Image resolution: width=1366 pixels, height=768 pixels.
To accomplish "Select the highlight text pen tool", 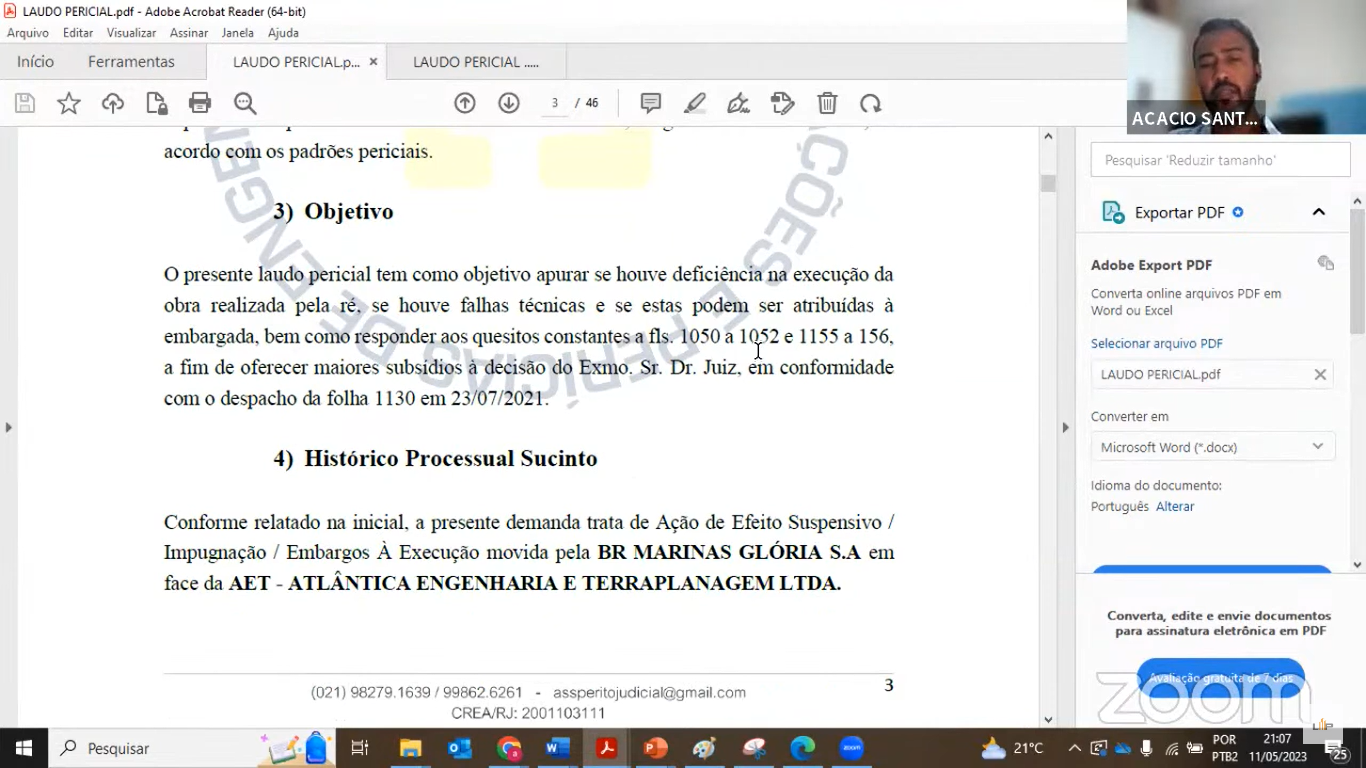I will click(695, 103).
